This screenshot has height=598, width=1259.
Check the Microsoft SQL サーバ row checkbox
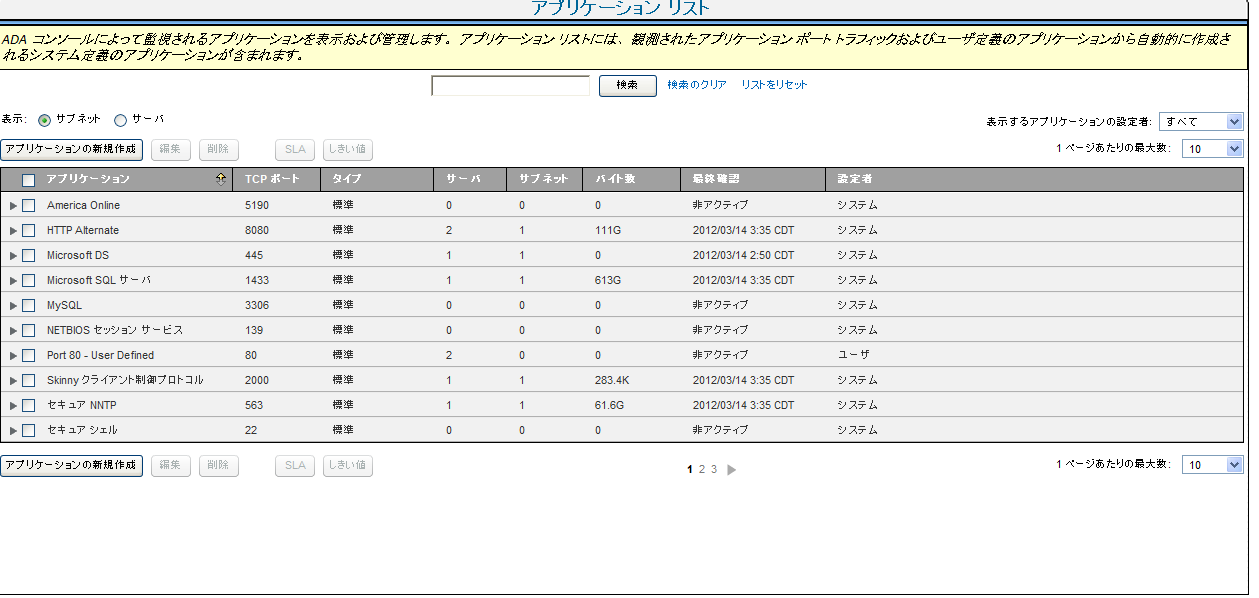click(28, 280)
